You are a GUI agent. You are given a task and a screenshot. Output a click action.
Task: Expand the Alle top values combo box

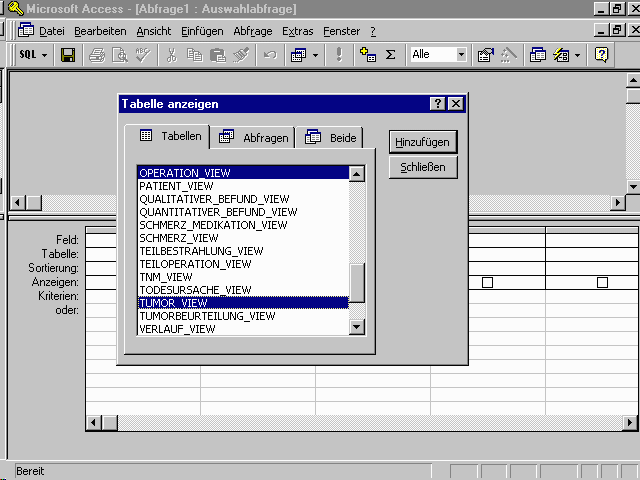click(461, 55)
